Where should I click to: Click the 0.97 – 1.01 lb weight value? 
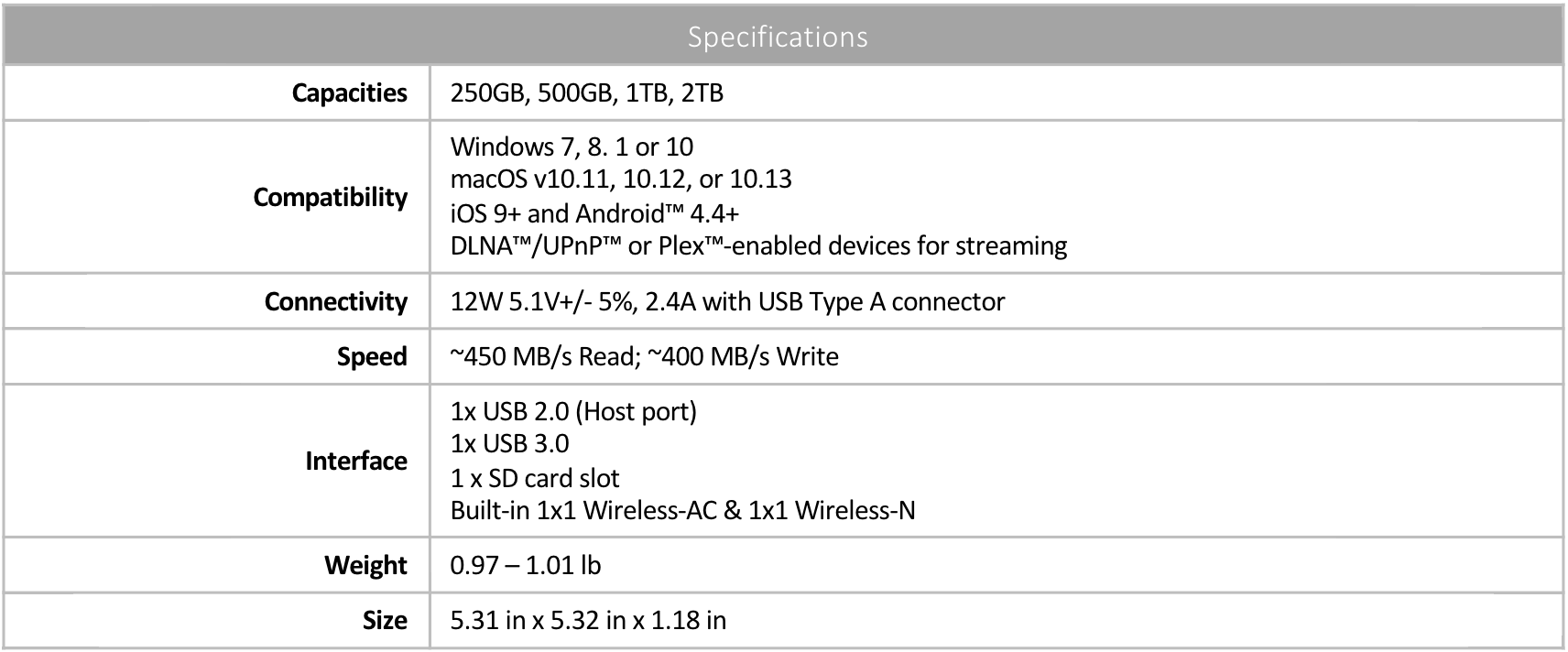(526, 565)
